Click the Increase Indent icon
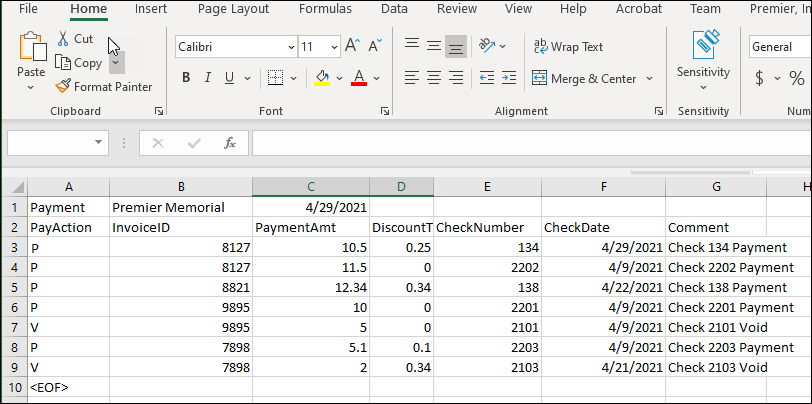This screenshot has height=404, width=812. coord(509,78)
